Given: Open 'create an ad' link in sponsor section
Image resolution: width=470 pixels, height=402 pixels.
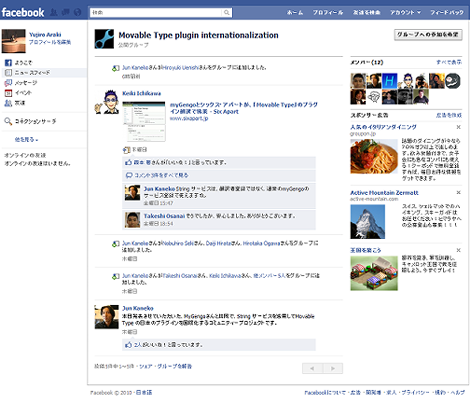Looking at the screenshot, I should coord(449,115).
